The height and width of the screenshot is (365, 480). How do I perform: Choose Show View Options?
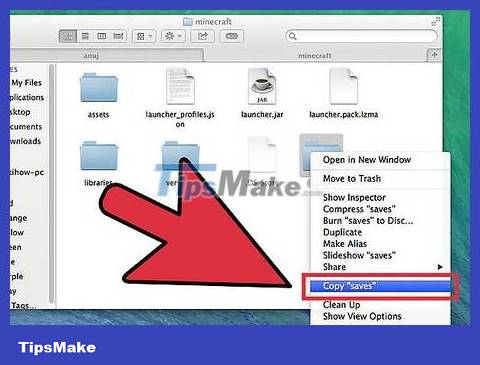380,316
